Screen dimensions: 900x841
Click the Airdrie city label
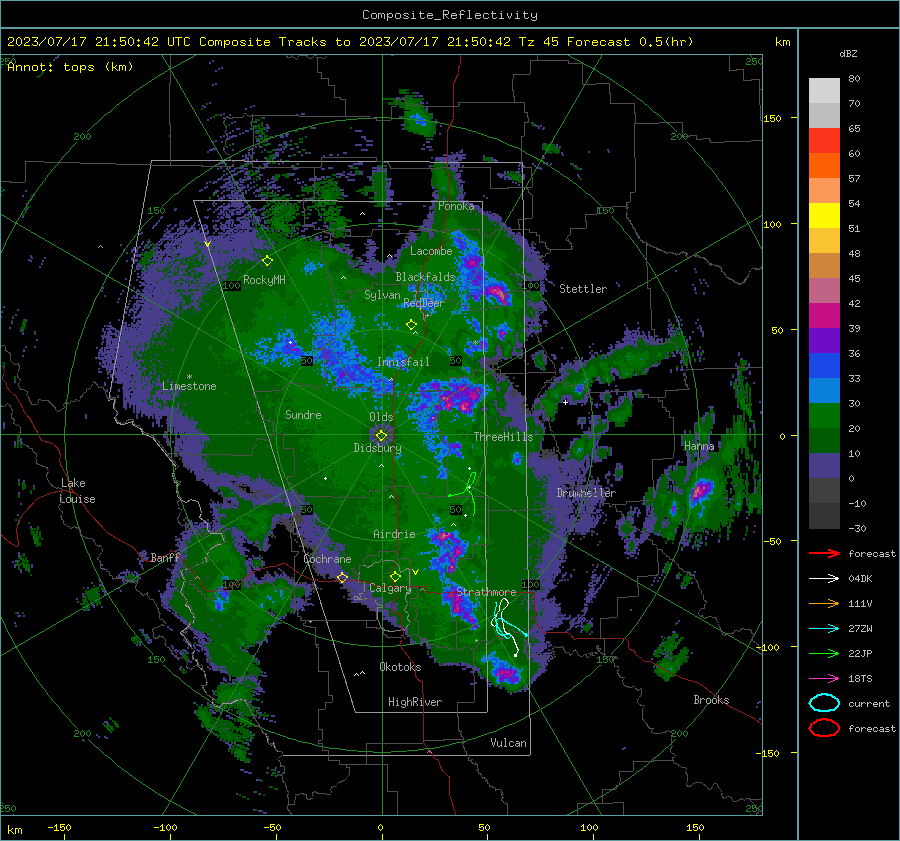[394, 534]
